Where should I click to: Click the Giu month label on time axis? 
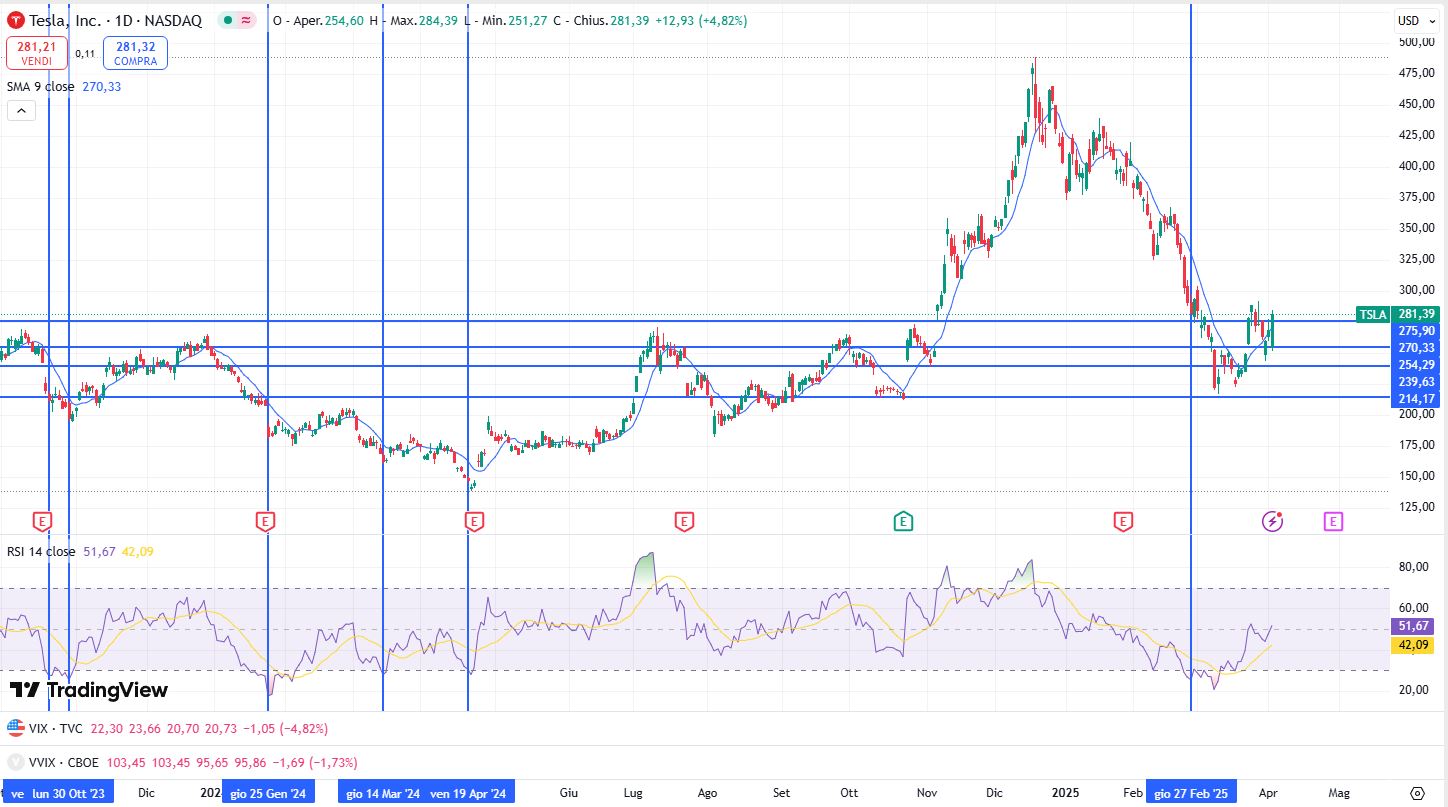pos(569,793)
